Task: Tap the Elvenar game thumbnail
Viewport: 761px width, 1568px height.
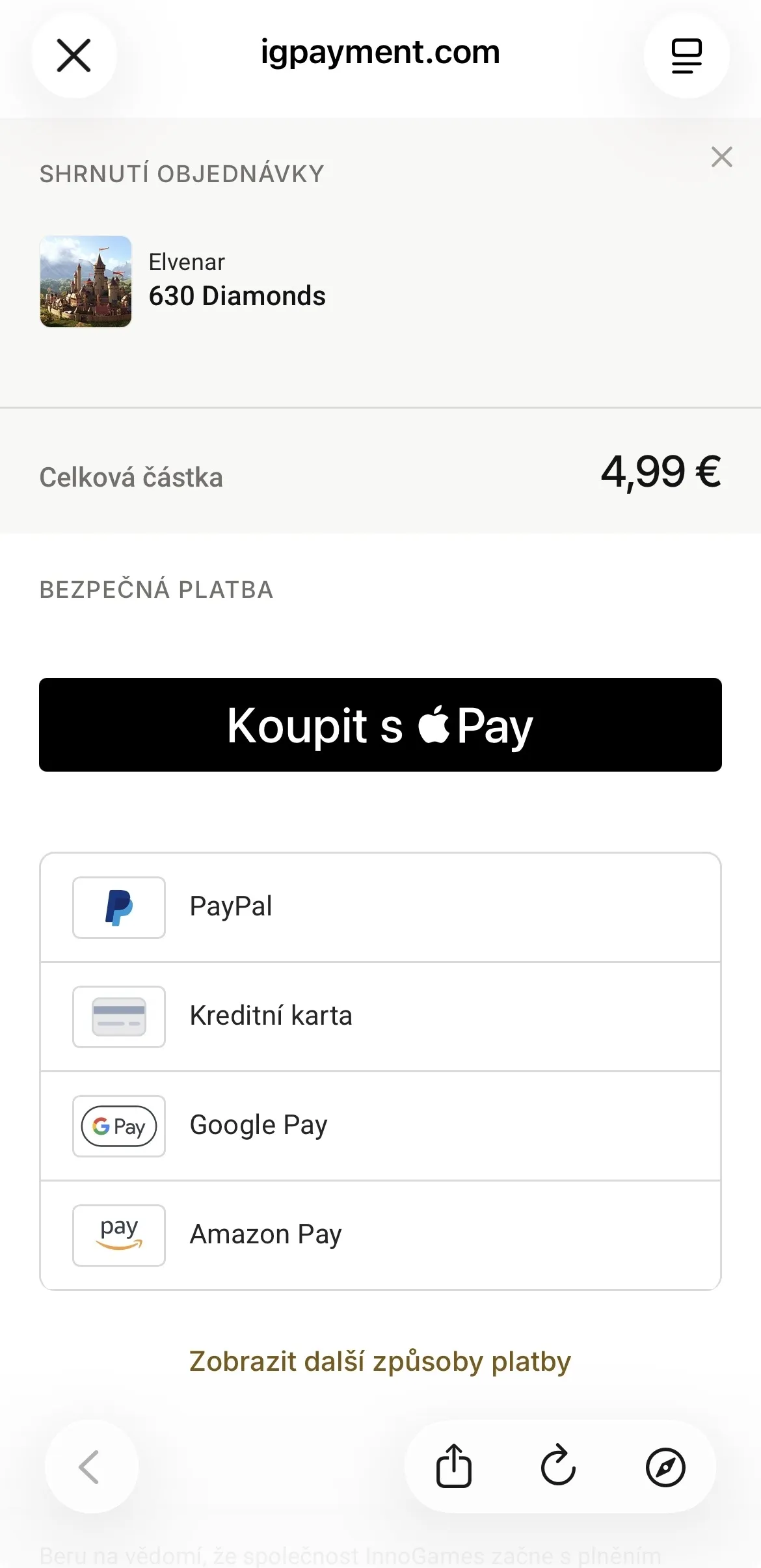Action: [x=86, y=281]
